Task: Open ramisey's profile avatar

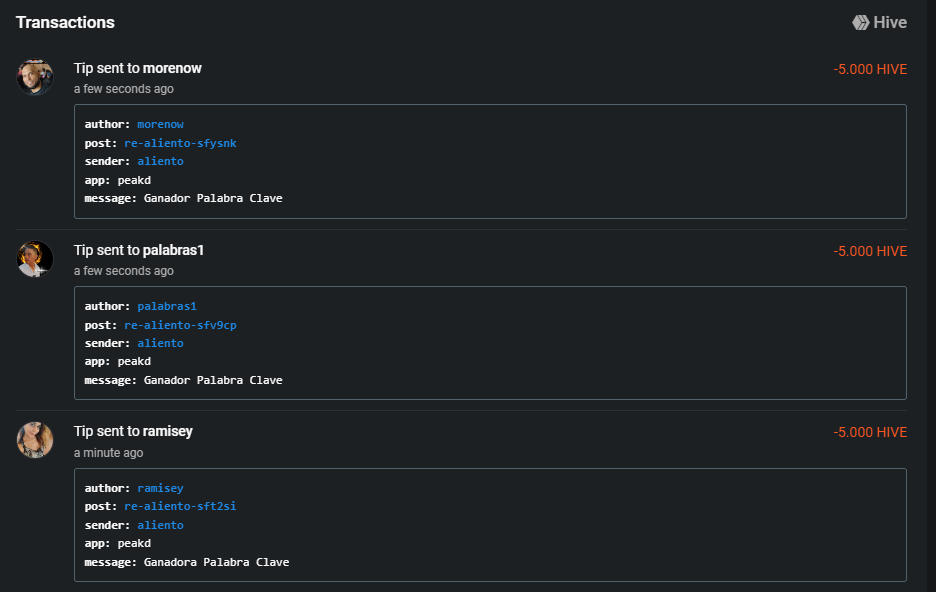Action: click(35, 440)
